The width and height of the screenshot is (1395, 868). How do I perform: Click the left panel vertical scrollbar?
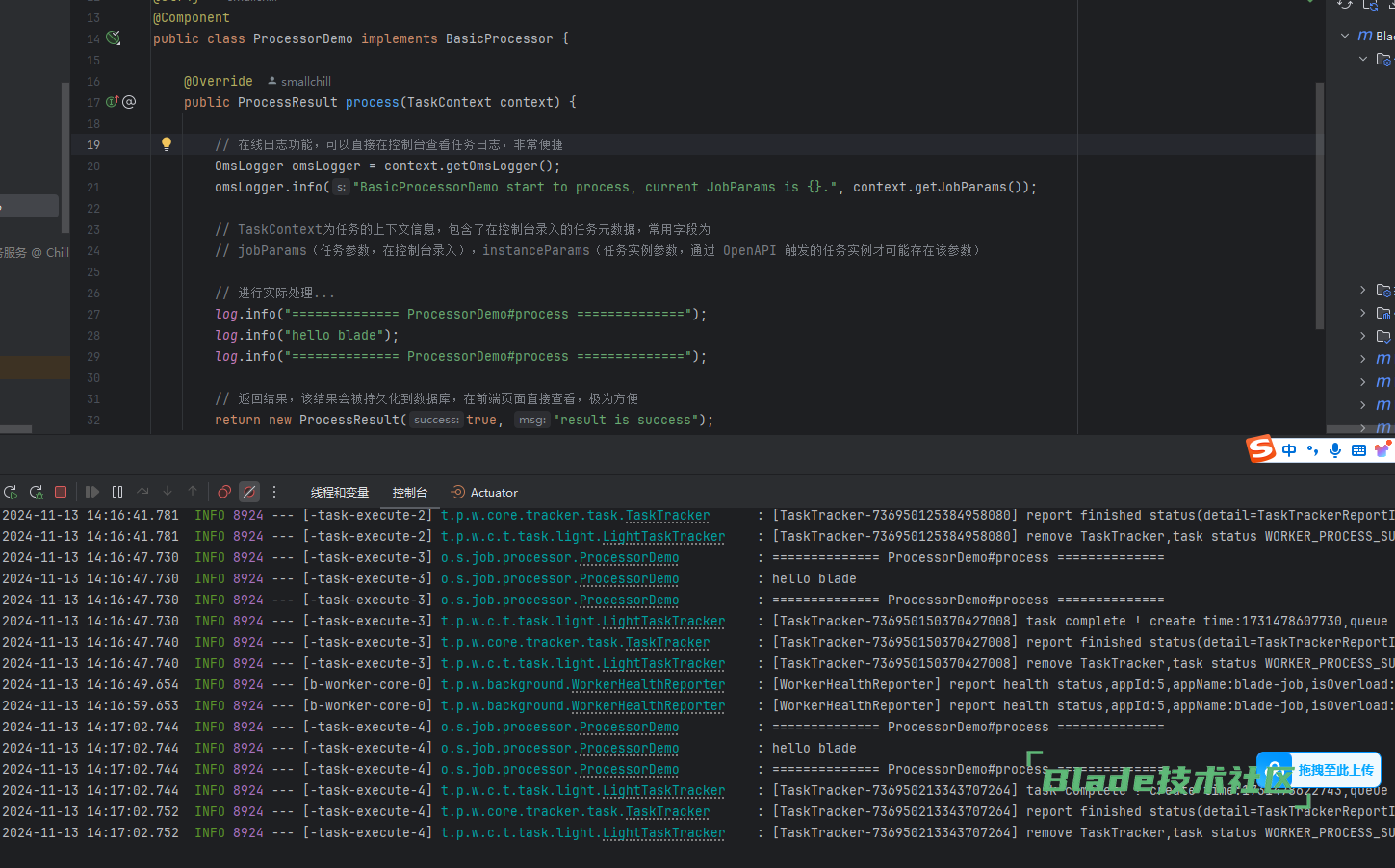65,157
